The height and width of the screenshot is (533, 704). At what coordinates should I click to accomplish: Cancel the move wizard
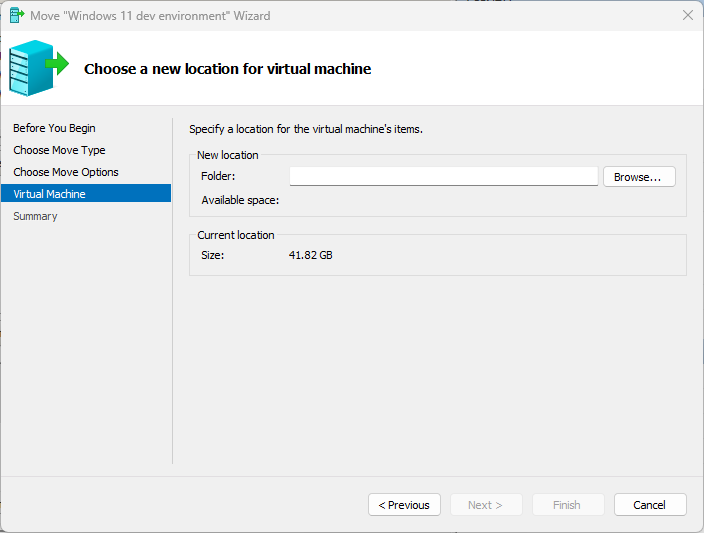click(x=649, y=505)
